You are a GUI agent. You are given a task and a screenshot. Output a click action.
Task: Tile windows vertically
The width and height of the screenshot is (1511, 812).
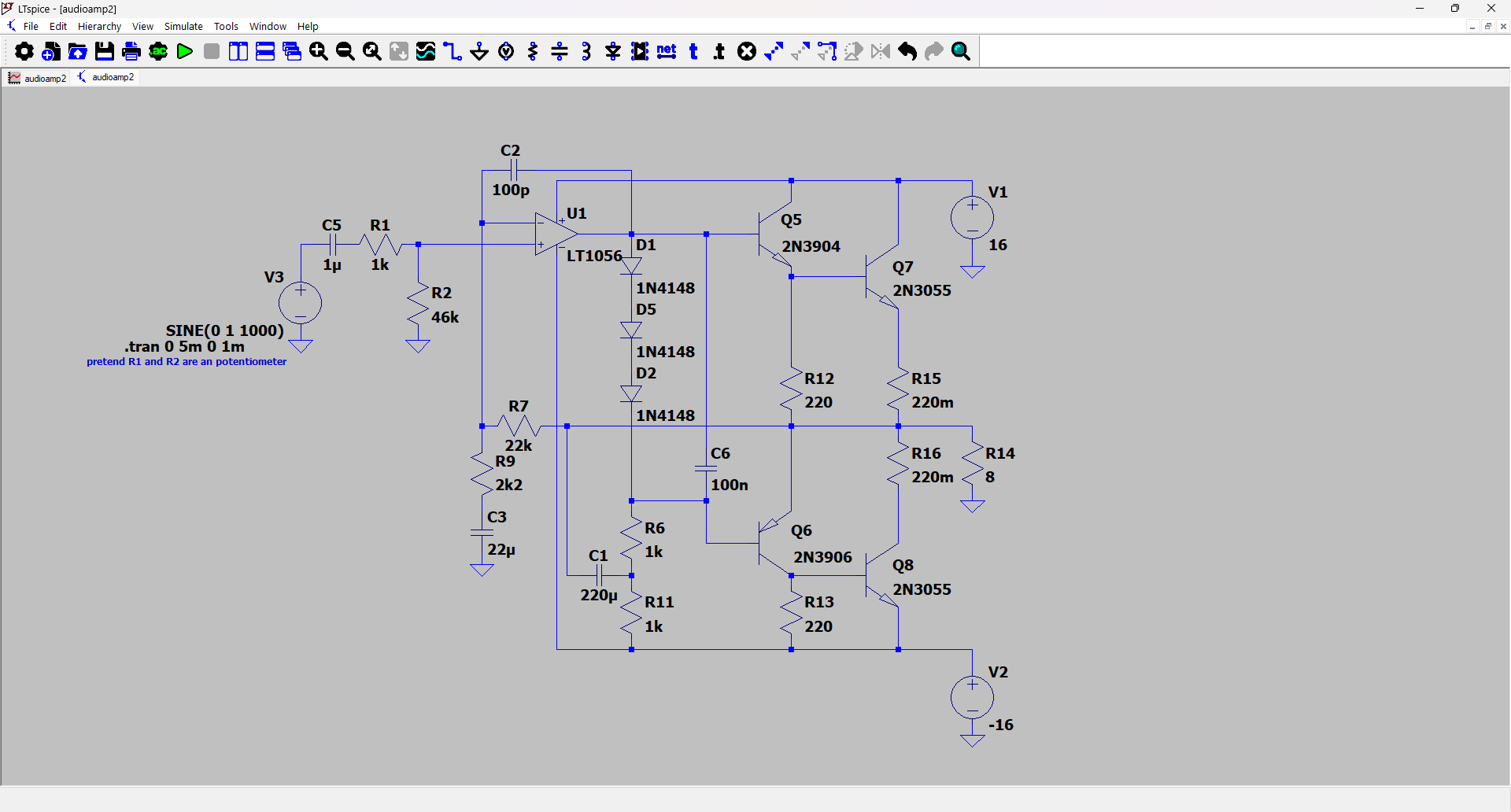(x=238, y=52)
